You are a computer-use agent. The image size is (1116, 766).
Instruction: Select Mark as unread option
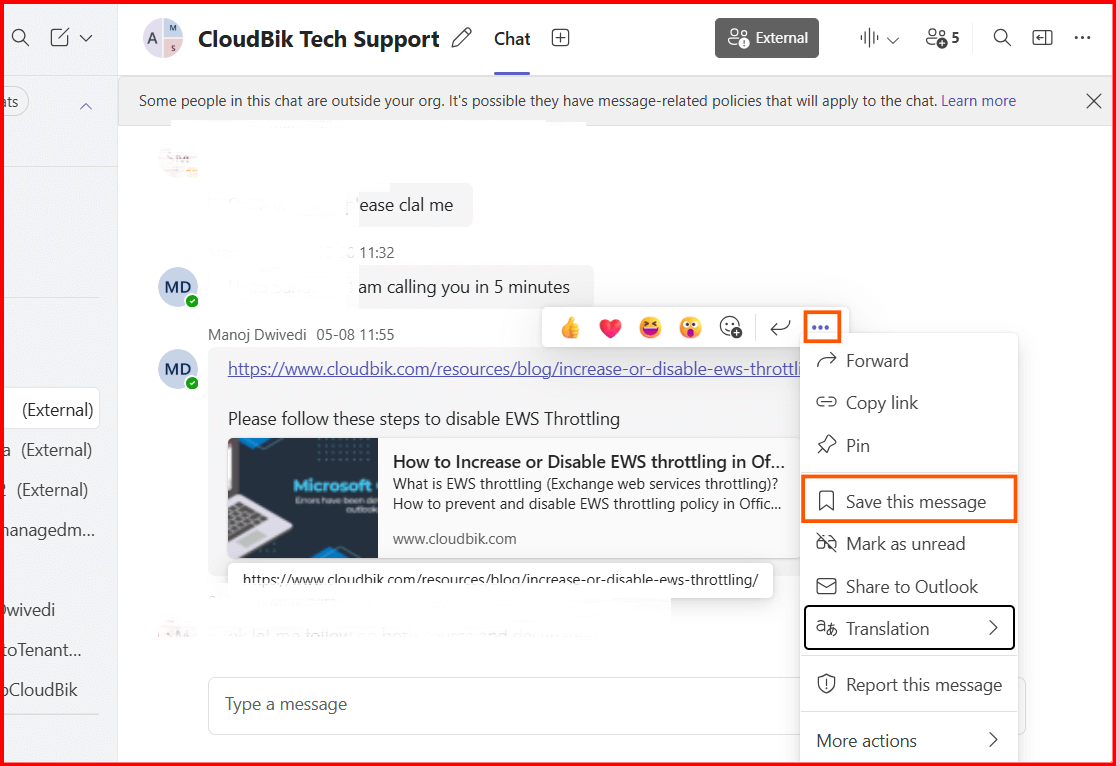[x=905, y=544]
